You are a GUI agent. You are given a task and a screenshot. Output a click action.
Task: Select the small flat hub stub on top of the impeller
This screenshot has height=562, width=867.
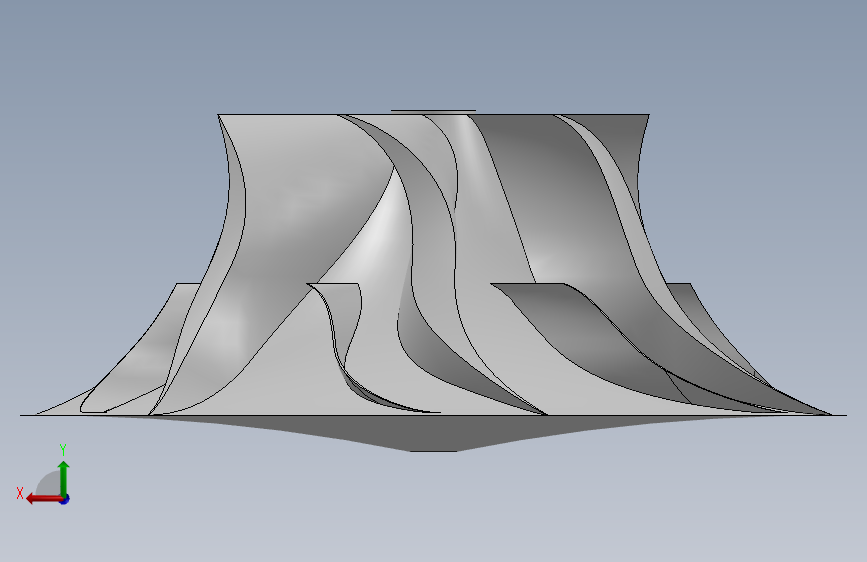pos(434,112)
